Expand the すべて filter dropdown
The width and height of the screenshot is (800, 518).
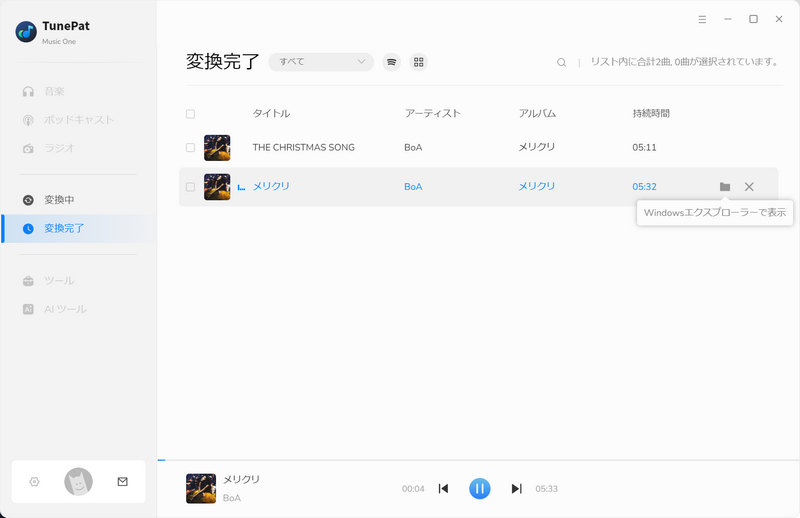pyautogui.click(x=321, y=62)
